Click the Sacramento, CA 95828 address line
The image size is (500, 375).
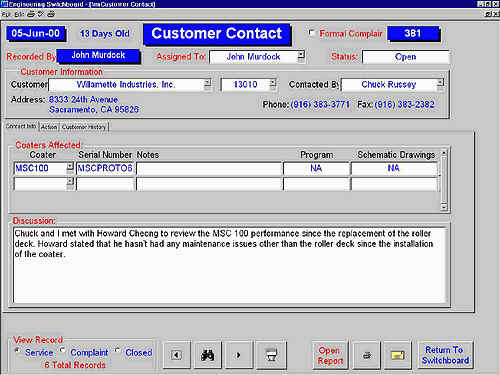tap(94, 110)
